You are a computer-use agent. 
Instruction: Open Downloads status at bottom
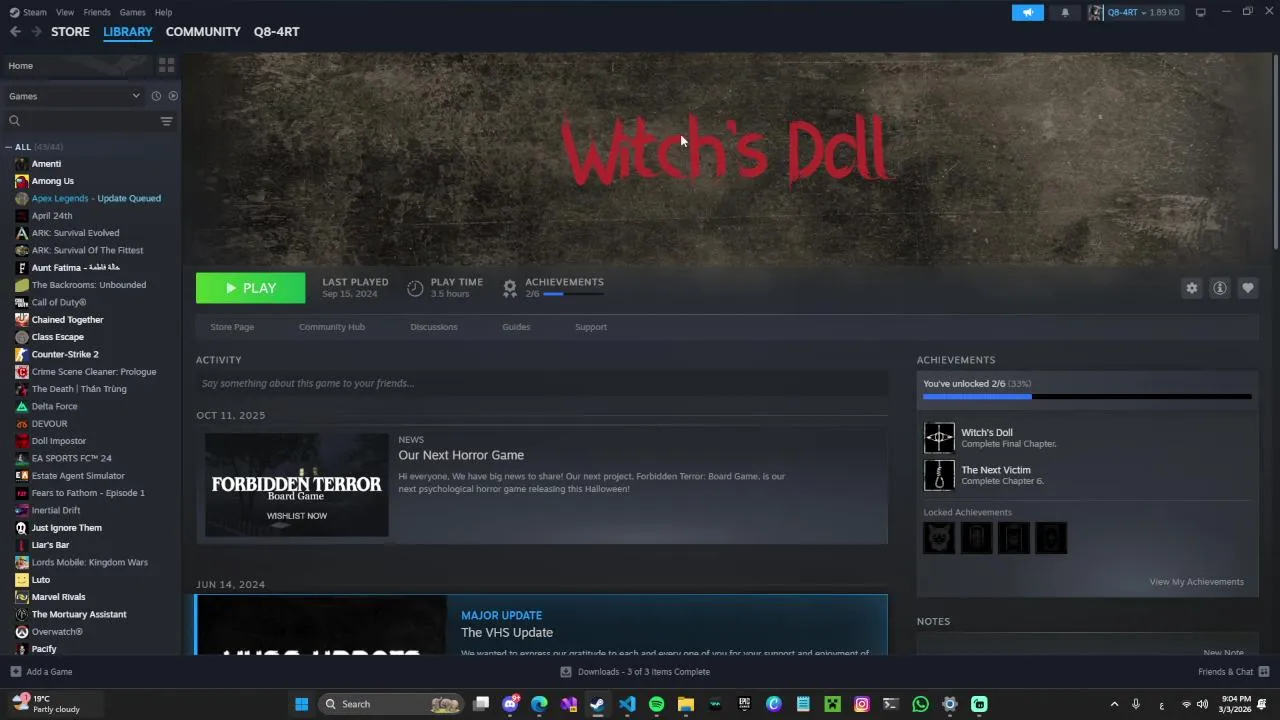pos(635,672)
